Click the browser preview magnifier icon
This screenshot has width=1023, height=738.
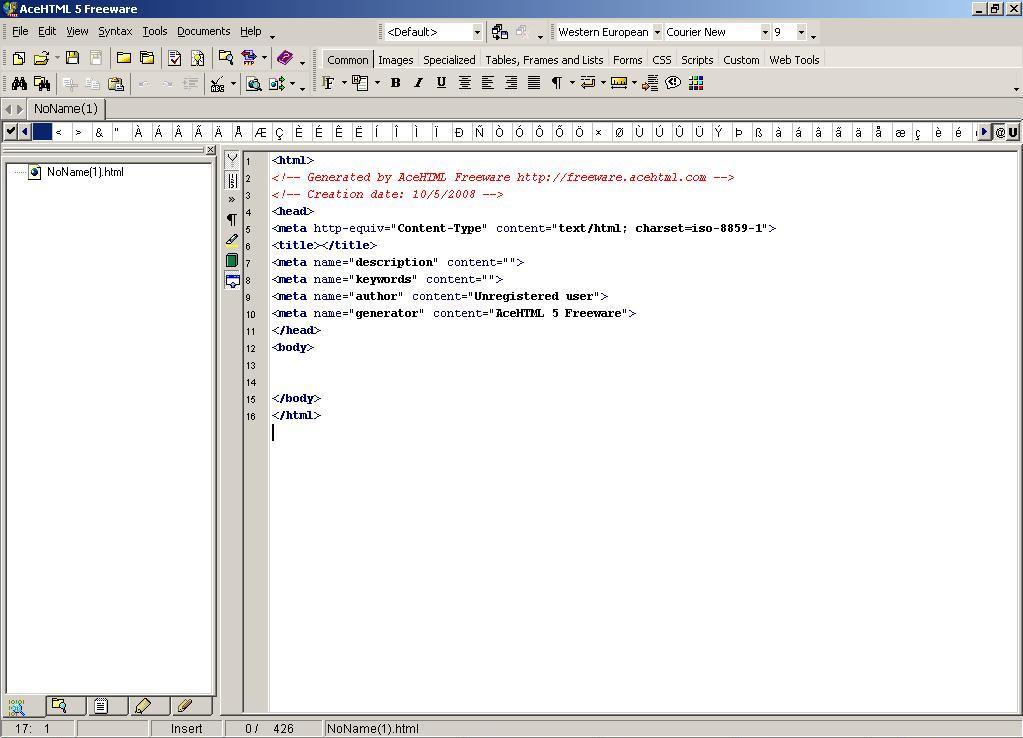click(253, 84)
